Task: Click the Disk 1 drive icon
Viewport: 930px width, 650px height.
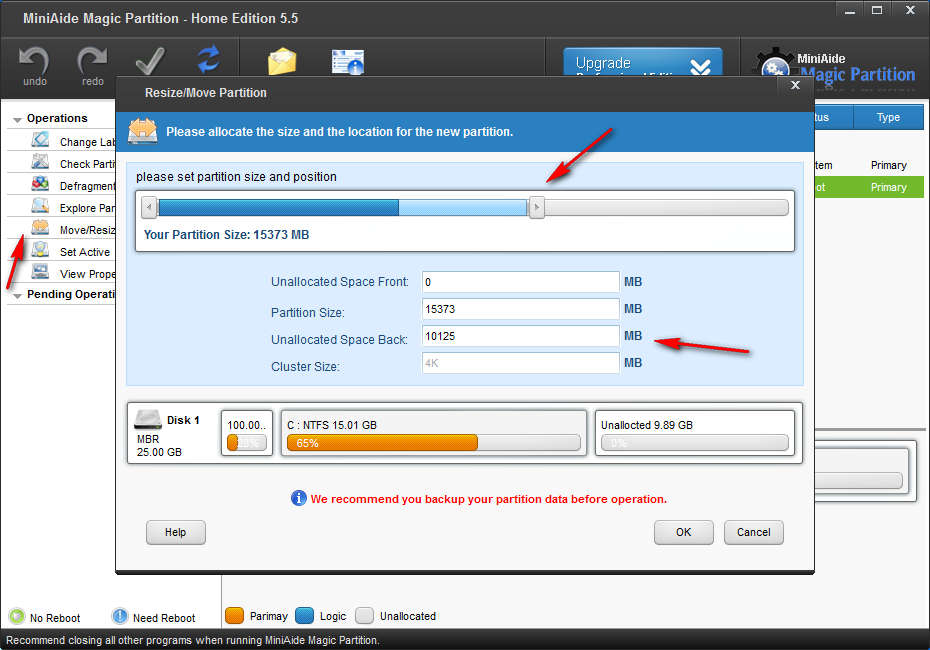Action: point(148,419)
